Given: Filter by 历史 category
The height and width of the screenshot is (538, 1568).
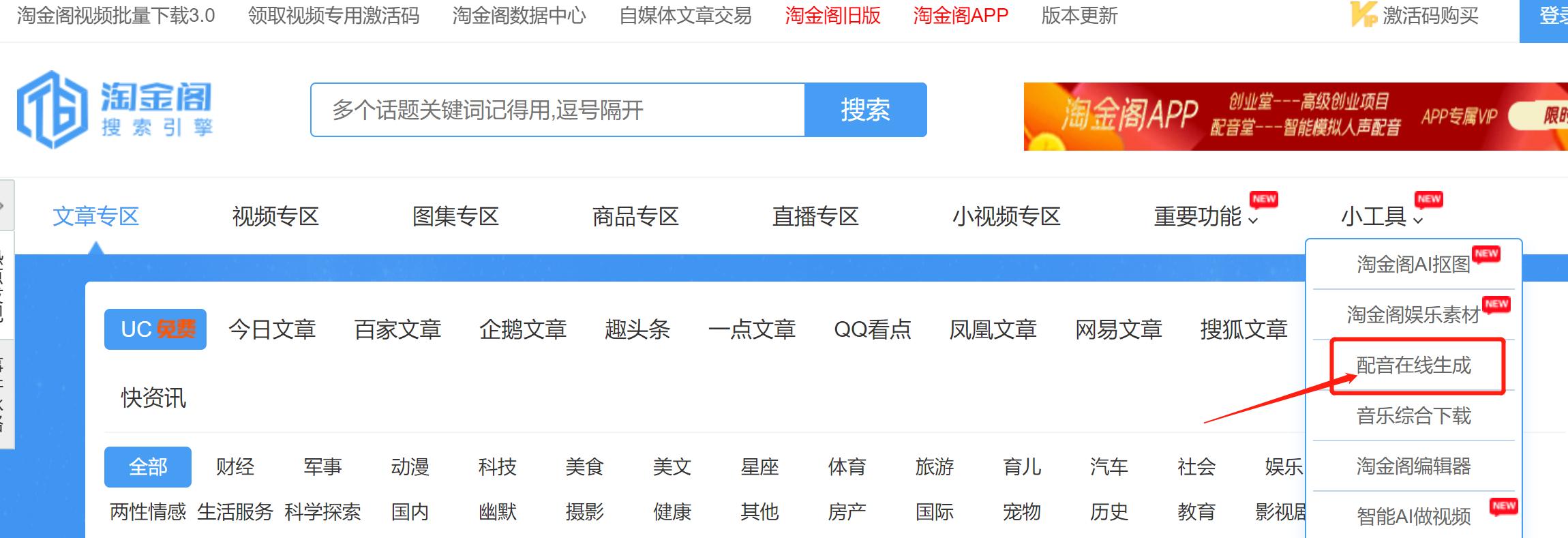Looking at the screenshot, I should (x=1109, y=512).
